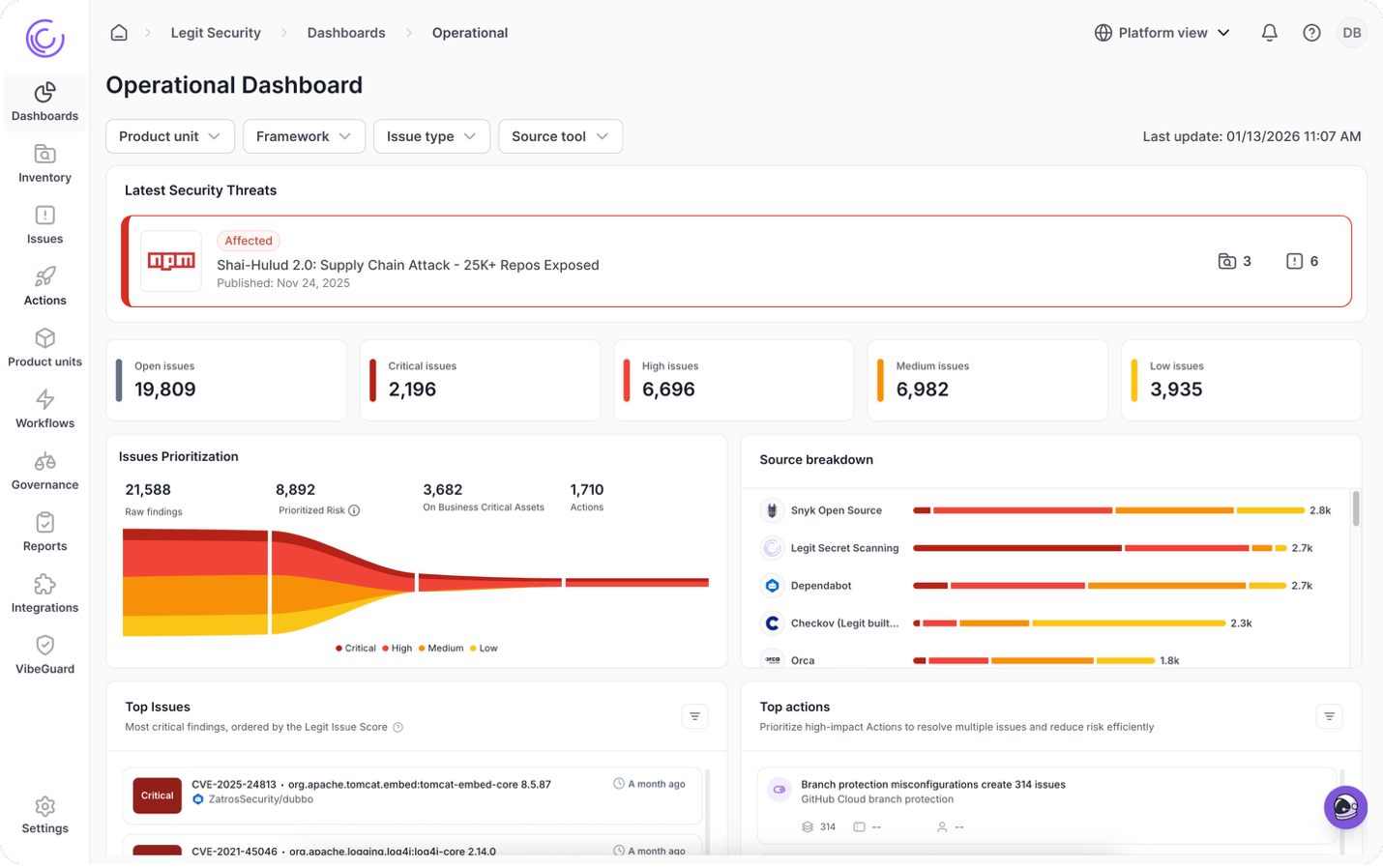Click the Prioritized Risk info icon

pyautogui.click(x=354, y=510)
